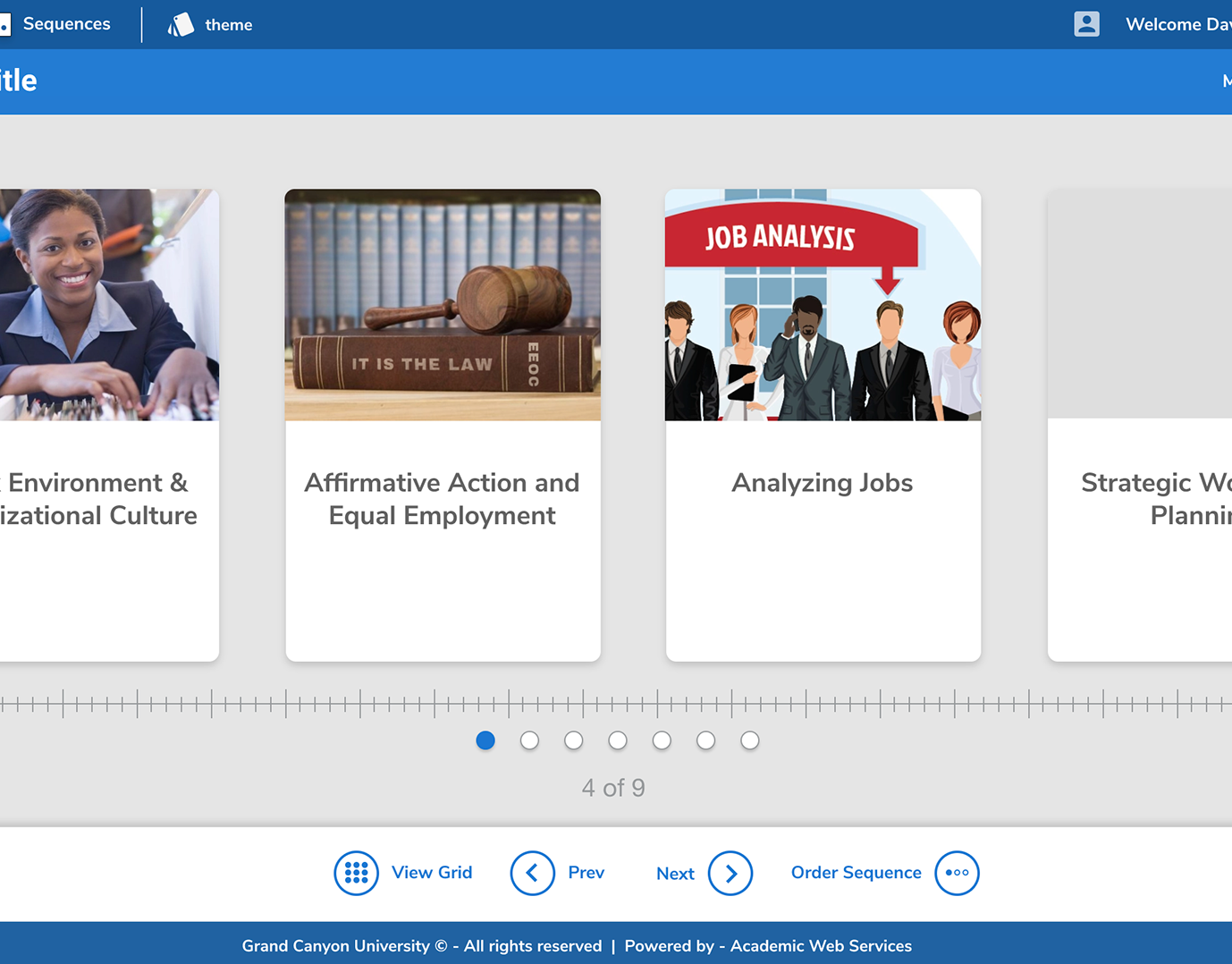Image resolution: width=1232 pixels, height=964 pixels.
Task: Click the Academic Web Services footer text
Action: click(821, 946)
